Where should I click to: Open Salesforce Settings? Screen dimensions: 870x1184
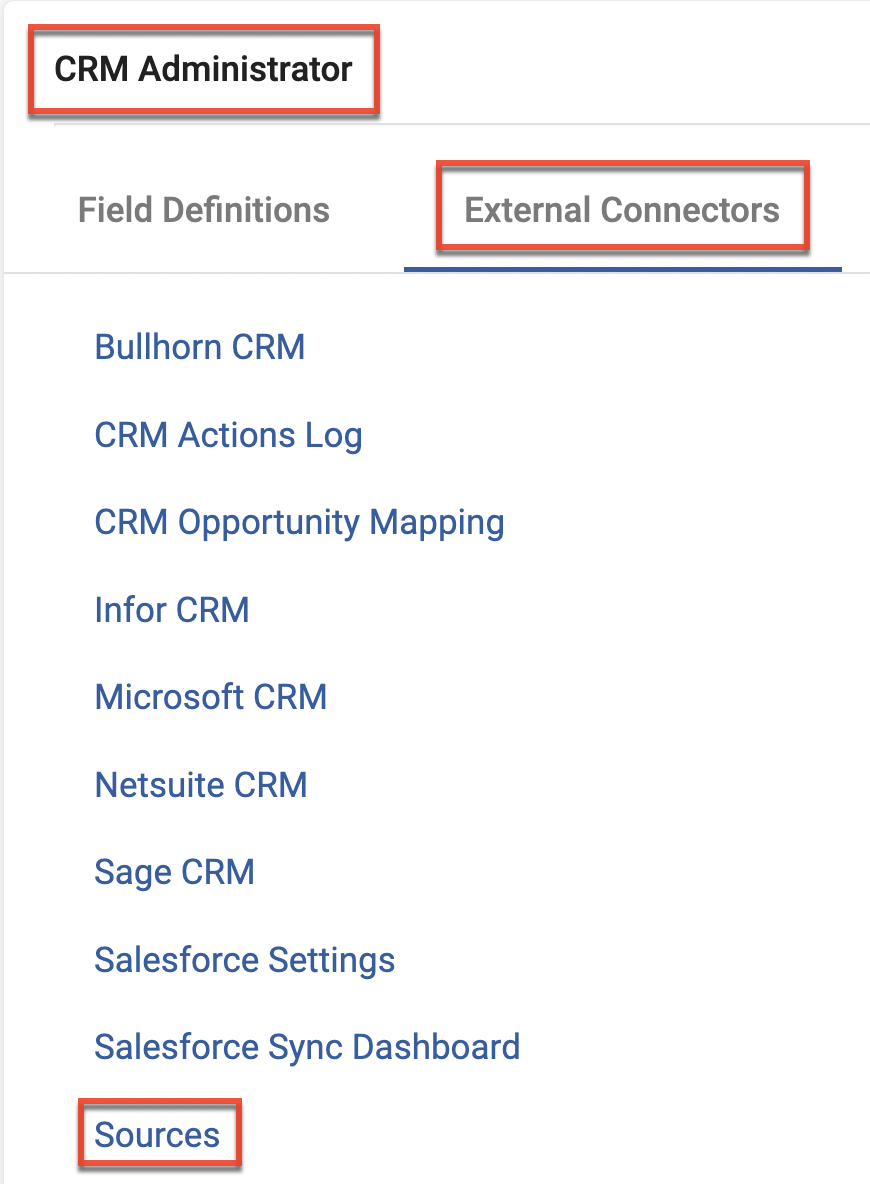point(245,960)
